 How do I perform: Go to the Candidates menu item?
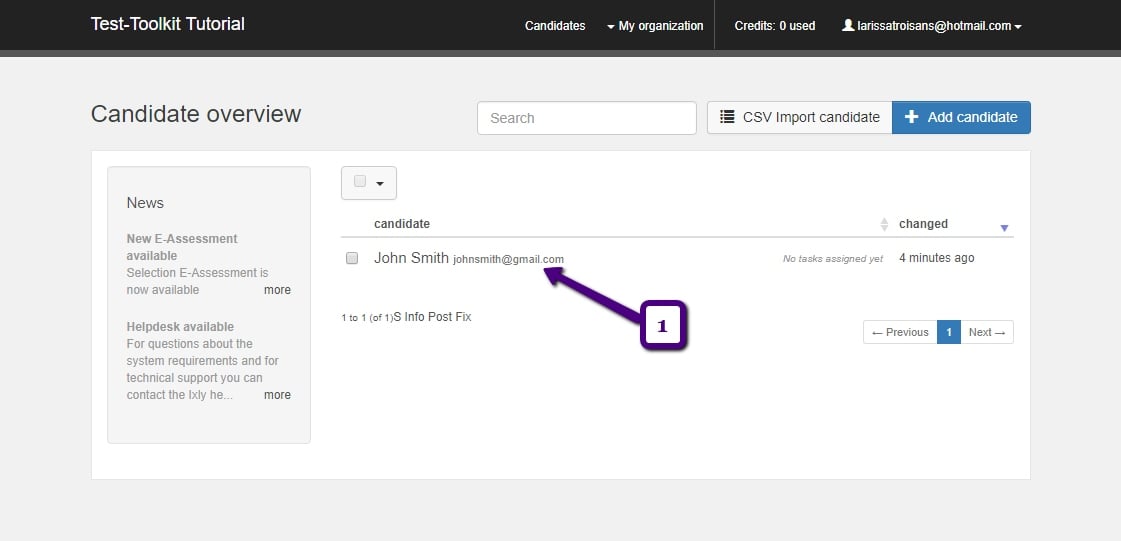point(555,26)
